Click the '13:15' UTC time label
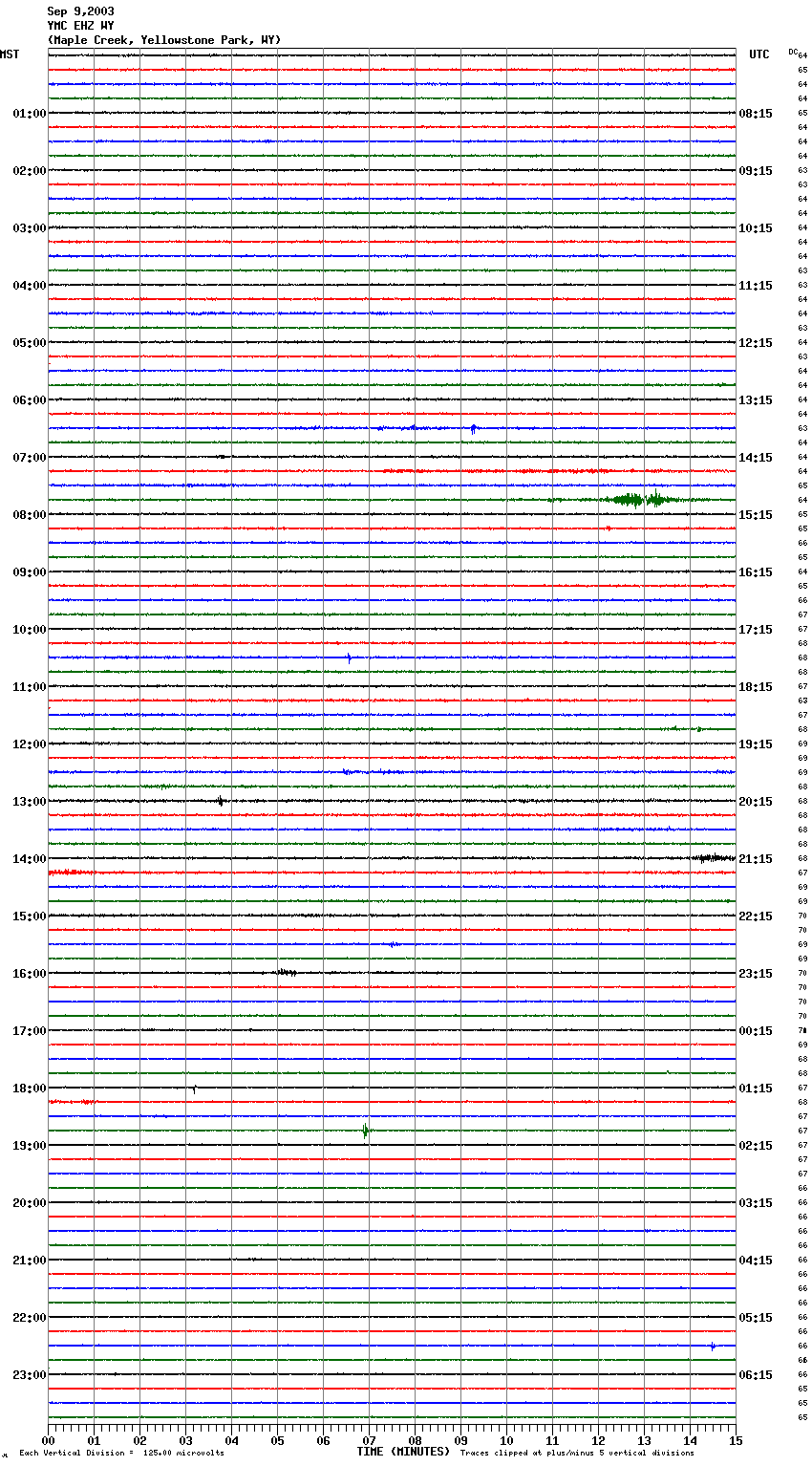 [756, 400]
